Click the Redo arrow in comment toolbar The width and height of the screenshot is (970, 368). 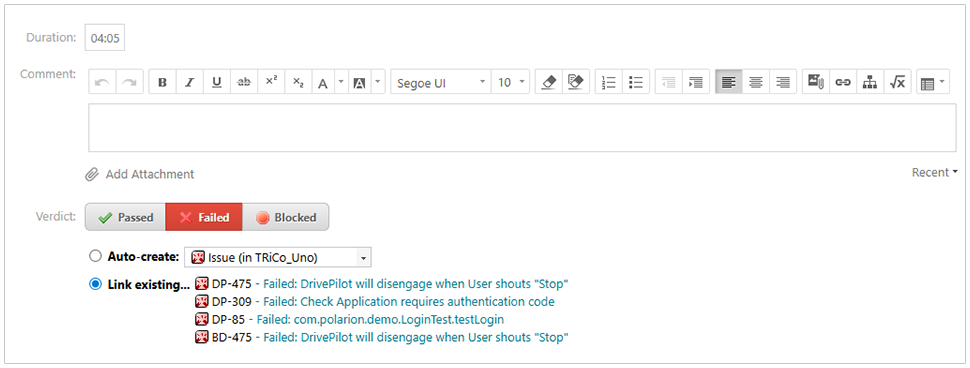129,82
